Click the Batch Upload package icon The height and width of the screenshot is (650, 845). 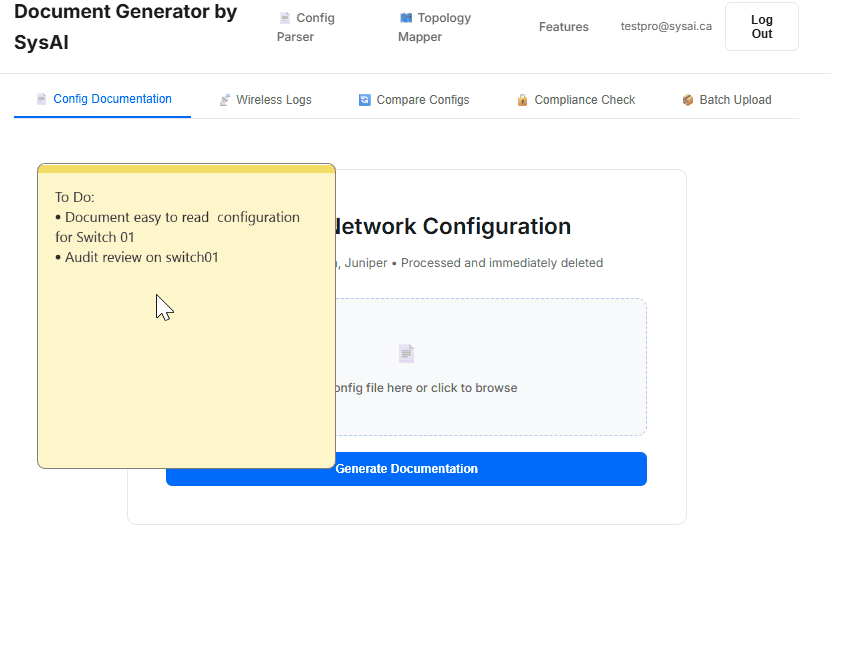(688, 100)
